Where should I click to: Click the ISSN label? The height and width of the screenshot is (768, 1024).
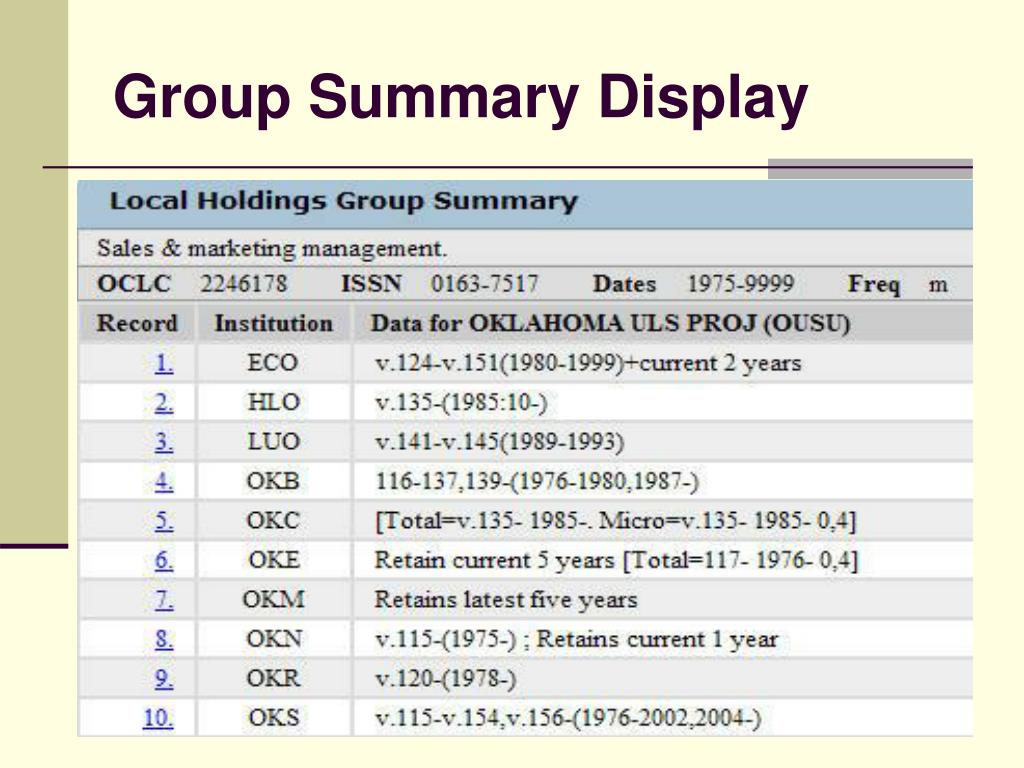coord(371,284)
